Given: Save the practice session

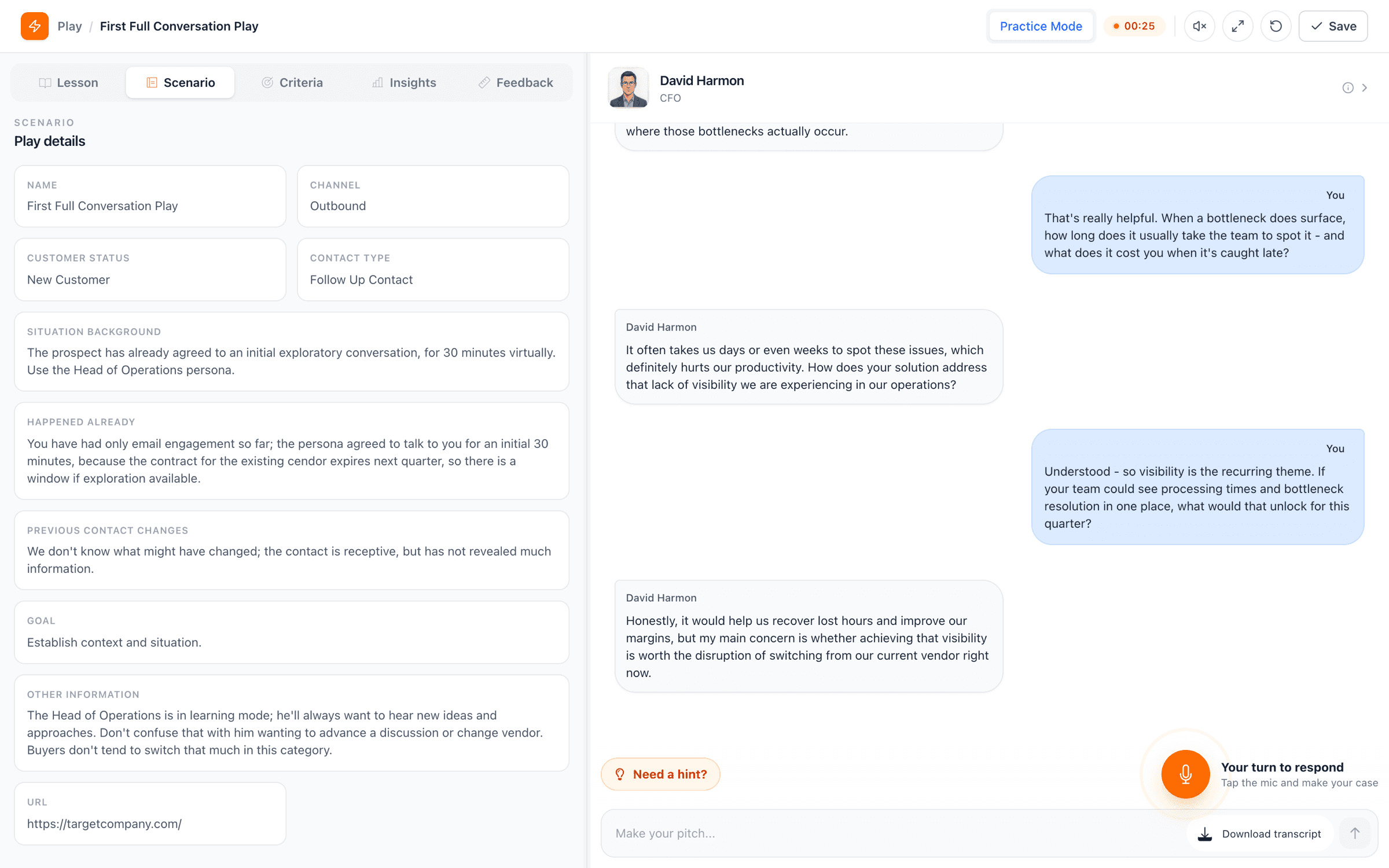Looking at the screenshot, I should click(1333, 26).
